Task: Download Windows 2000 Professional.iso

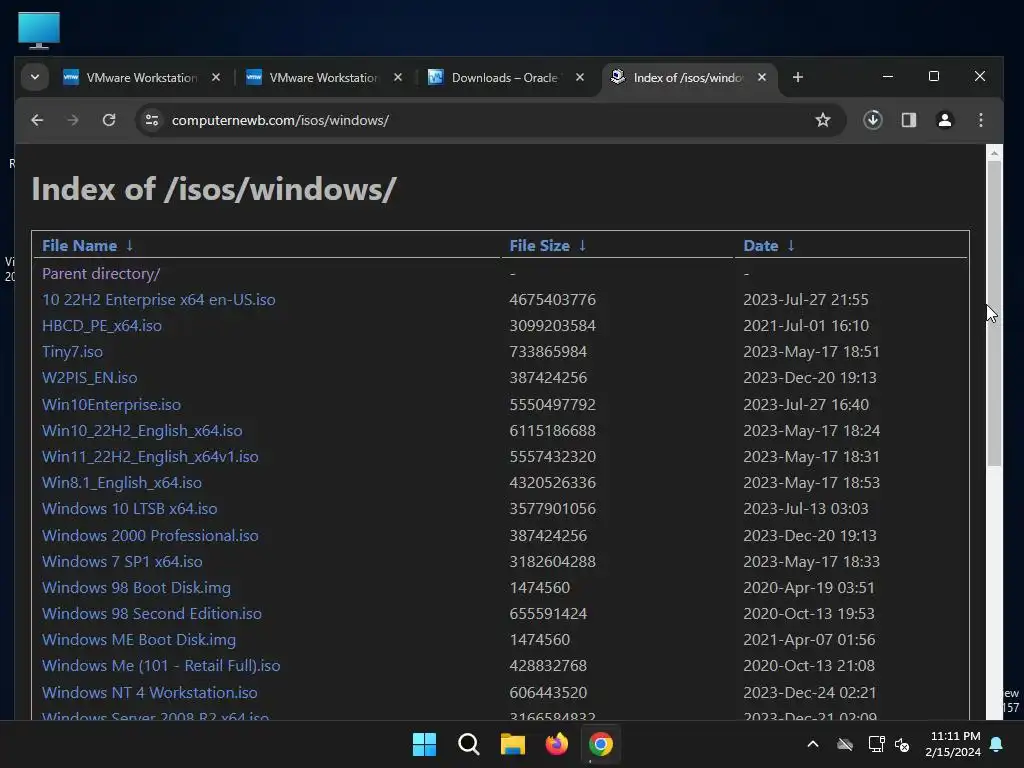Action: (x=150, y=536)
